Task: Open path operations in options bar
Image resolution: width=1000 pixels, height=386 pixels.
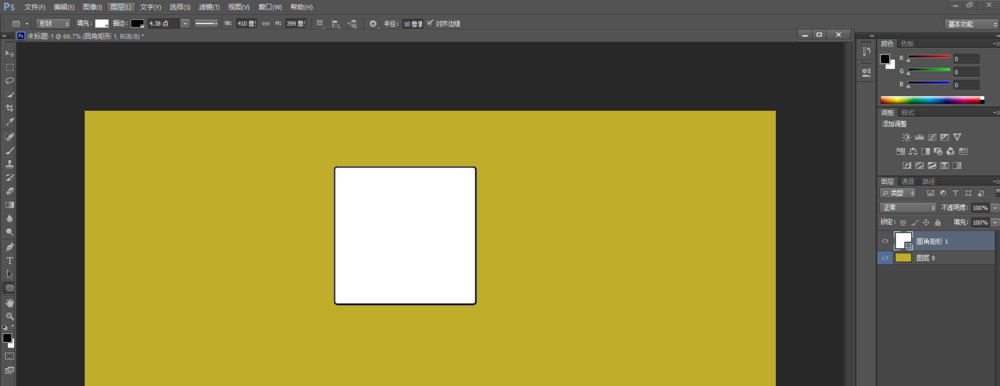Action: tap(320, 24)
